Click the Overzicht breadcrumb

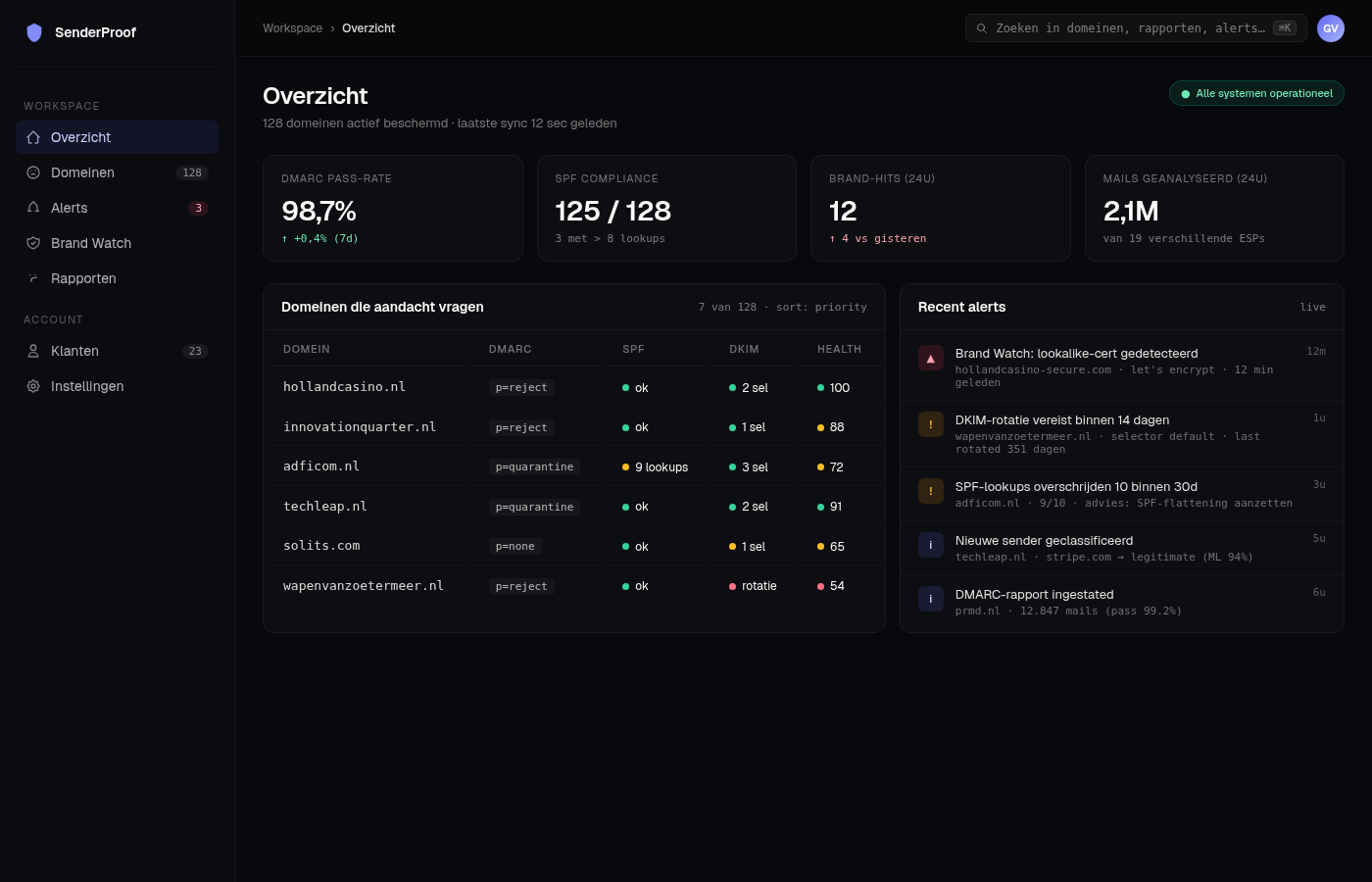pos(368,28)
